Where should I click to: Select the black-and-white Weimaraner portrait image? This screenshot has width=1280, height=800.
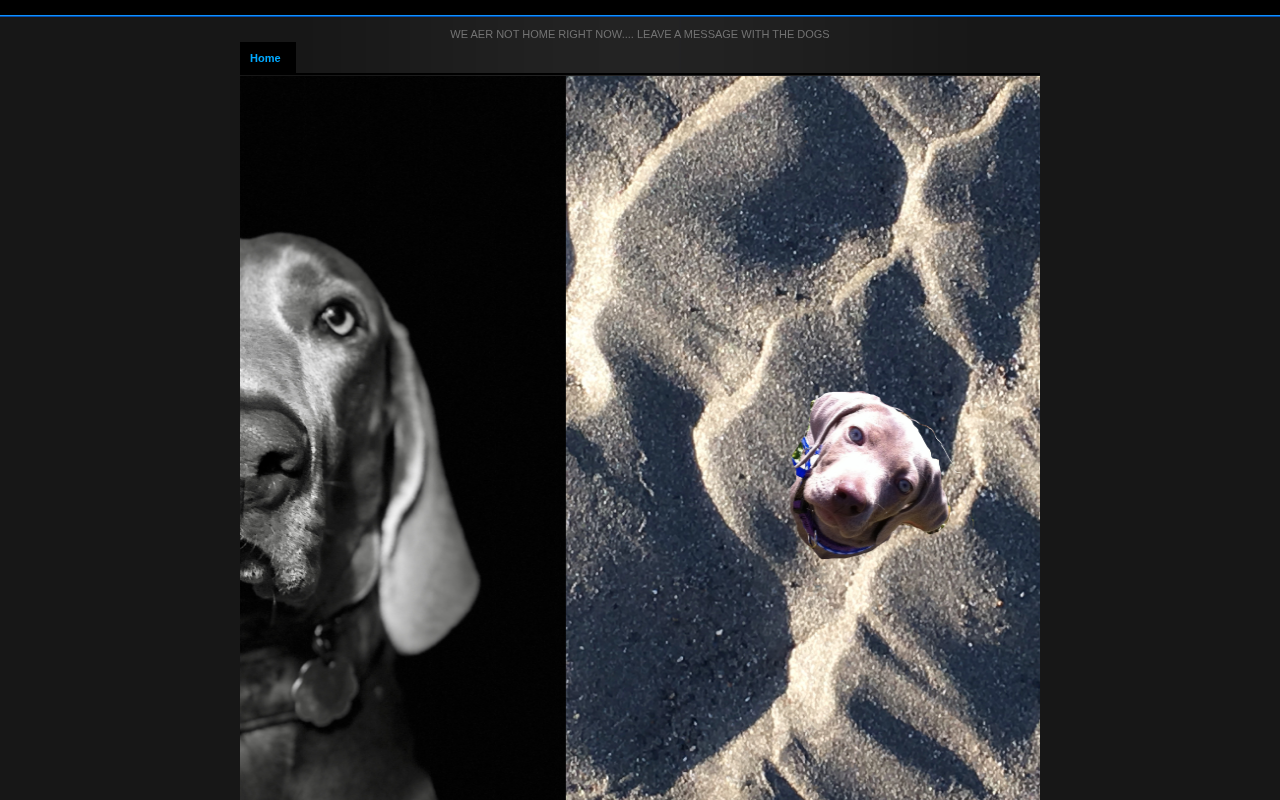coord(403,438)
